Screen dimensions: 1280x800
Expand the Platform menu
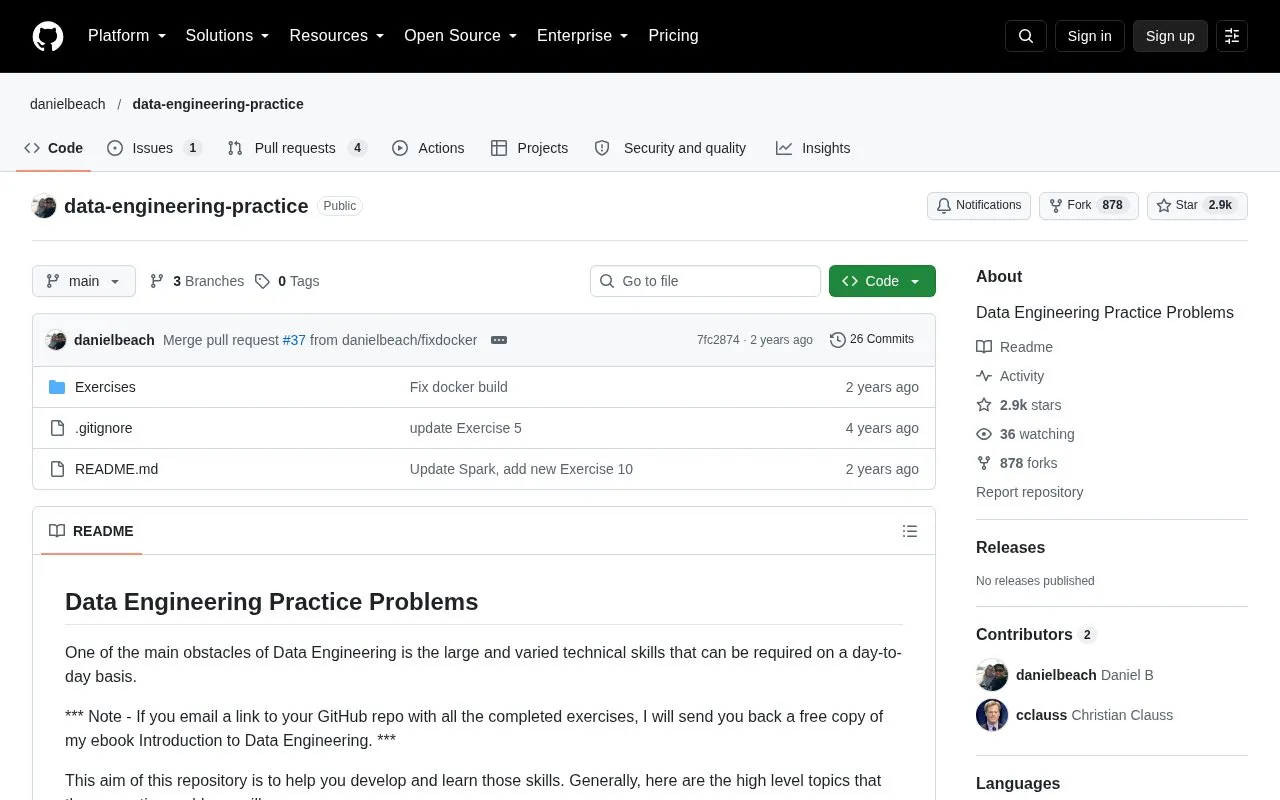coord(127,36)
